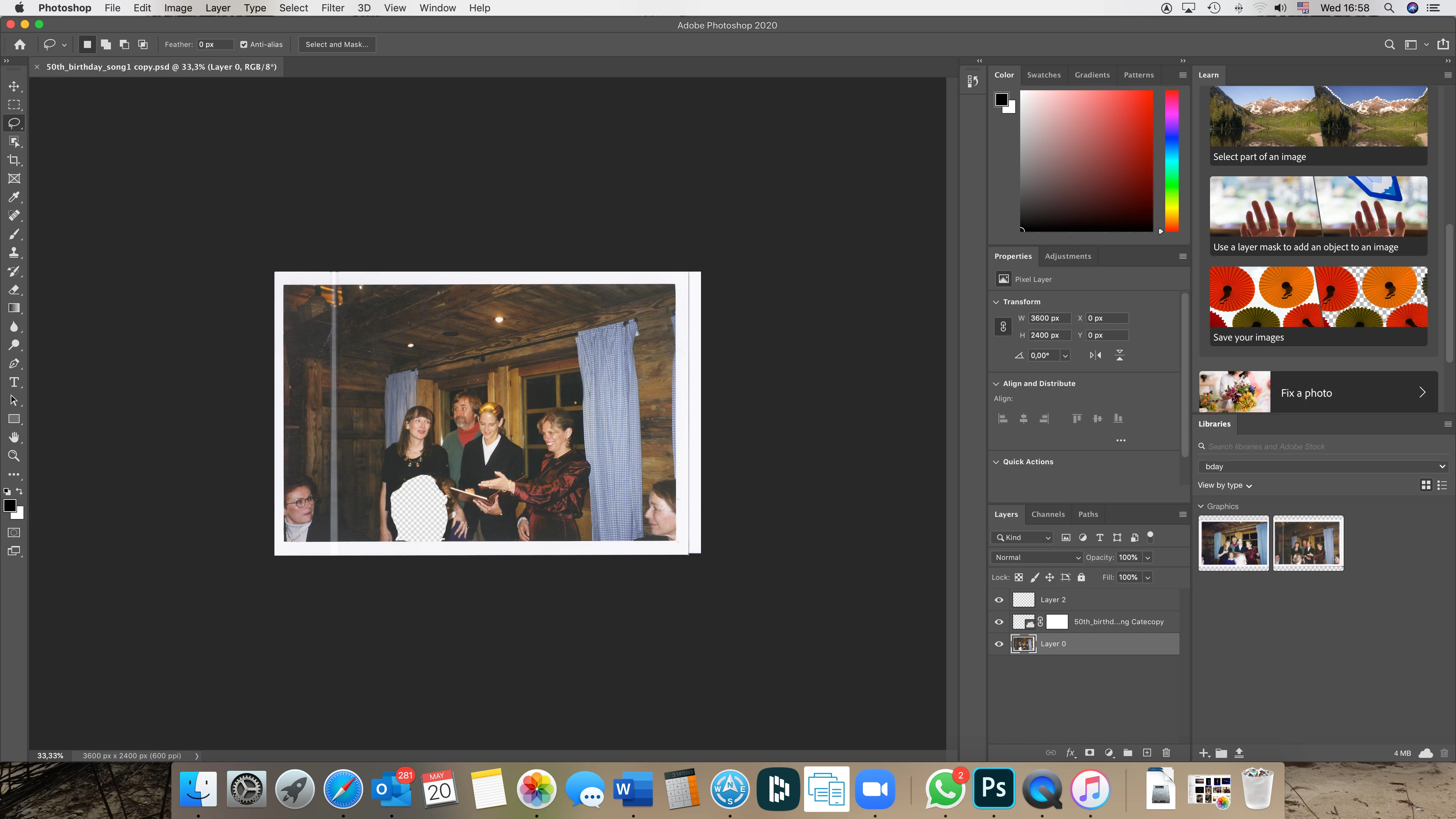Hide Layer 2 visibility eye
The width and height of the screenshot is (1456, 819).
tap(999, 600)
